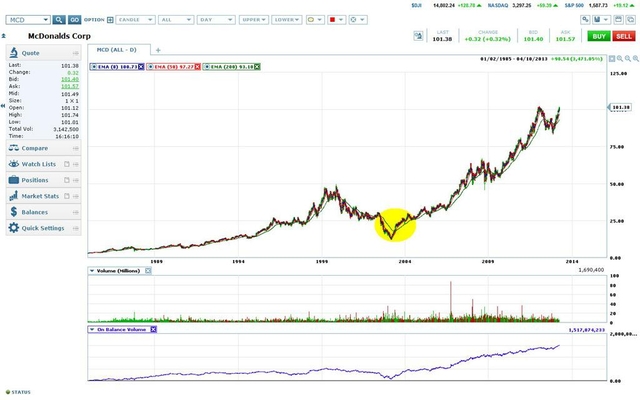Click the Quote microscope icon
The image size is (640, 400).
point(13,53)
